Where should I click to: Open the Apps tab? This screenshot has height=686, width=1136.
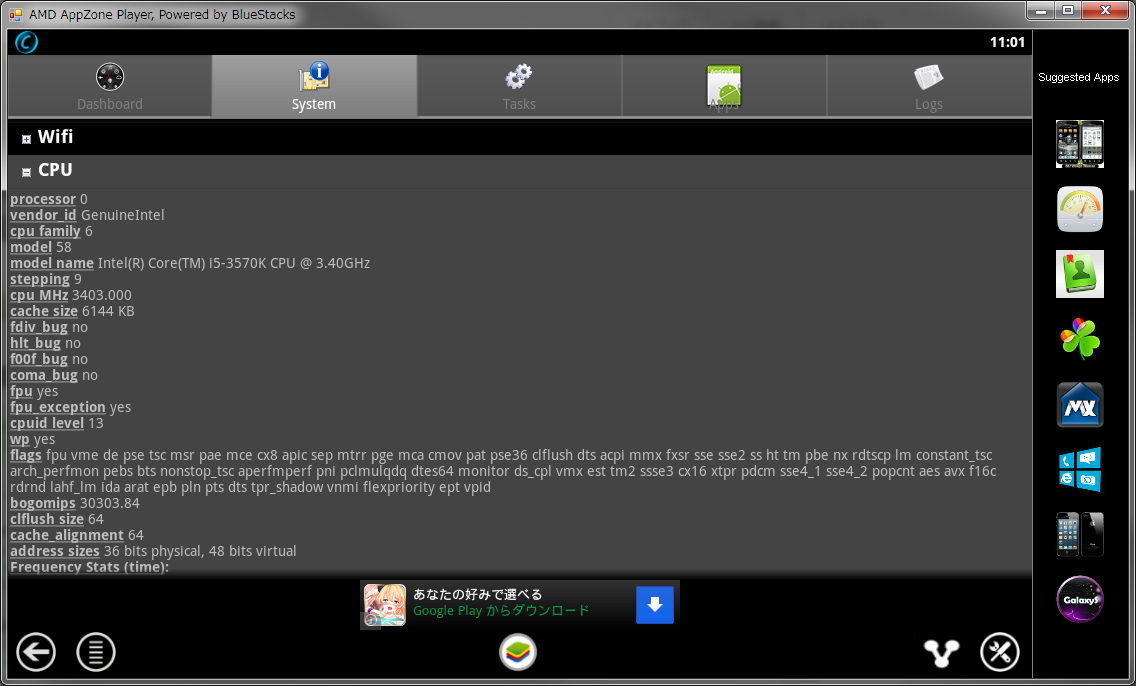click(724, 86)
